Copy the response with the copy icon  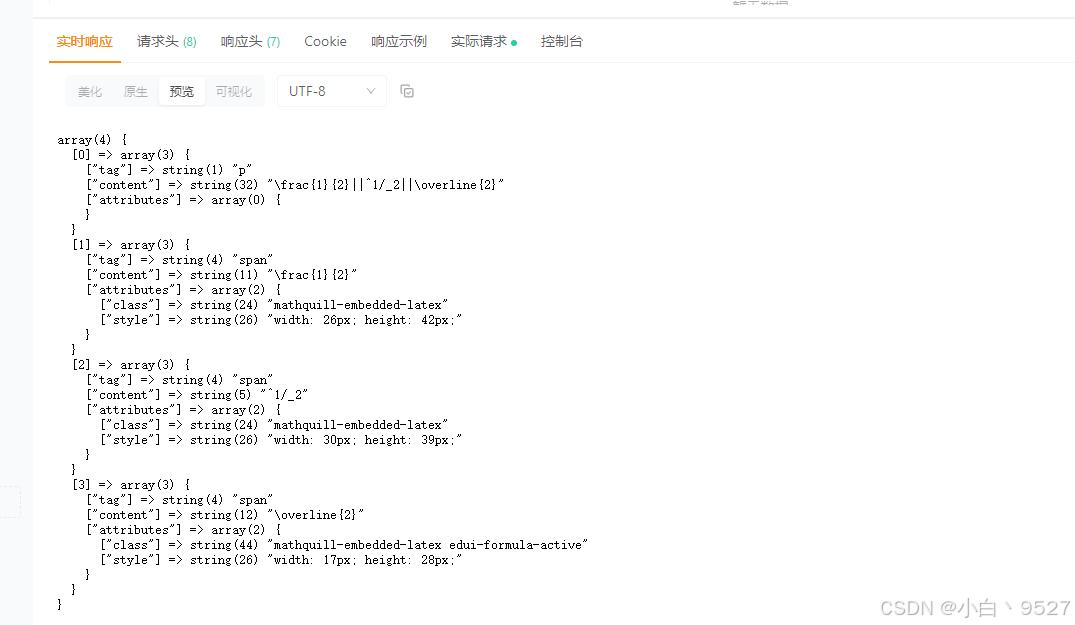coord(407,91)
